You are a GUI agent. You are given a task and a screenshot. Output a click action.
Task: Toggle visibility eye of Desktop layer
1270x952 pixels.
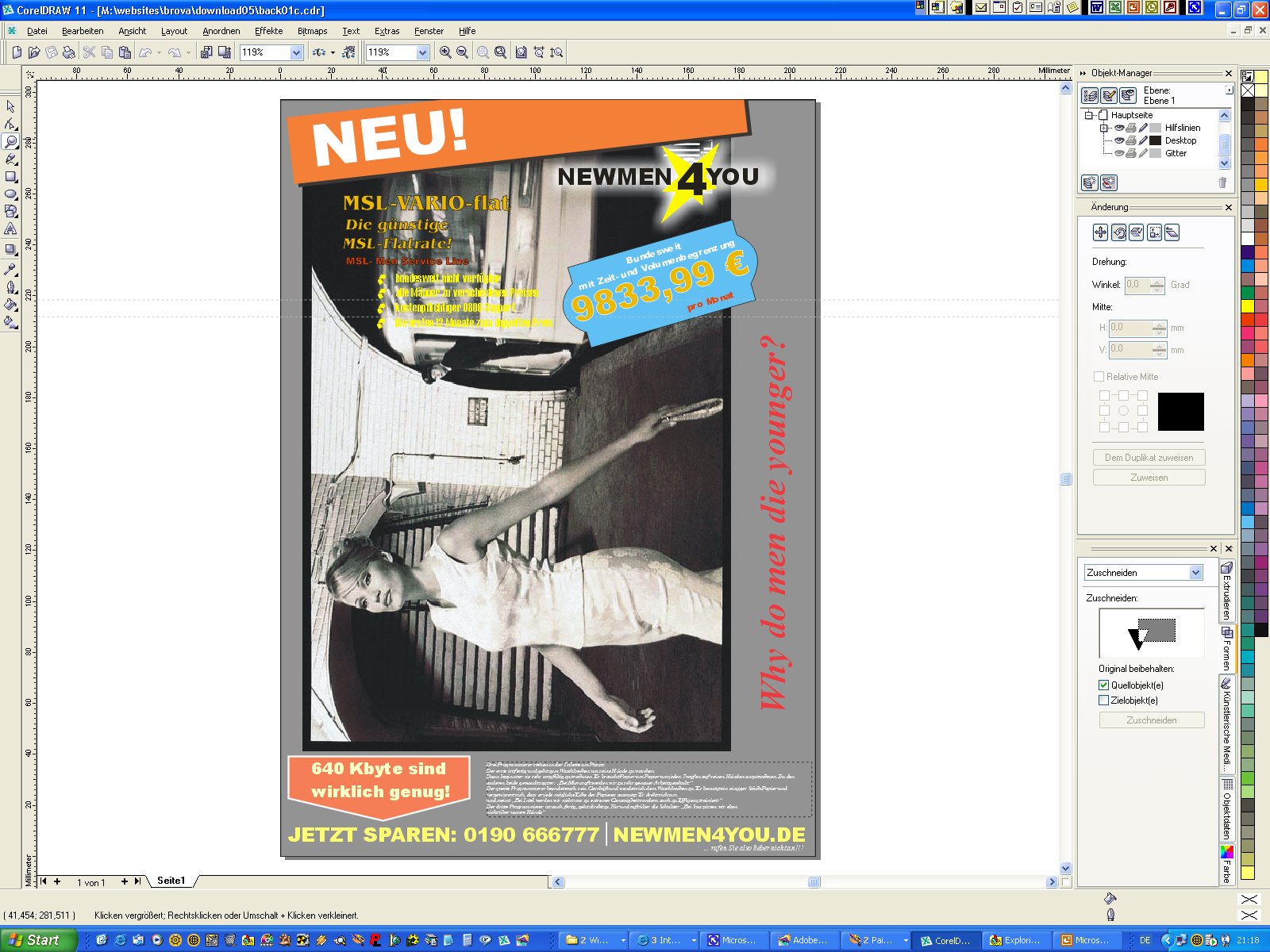pos(1119,140)
